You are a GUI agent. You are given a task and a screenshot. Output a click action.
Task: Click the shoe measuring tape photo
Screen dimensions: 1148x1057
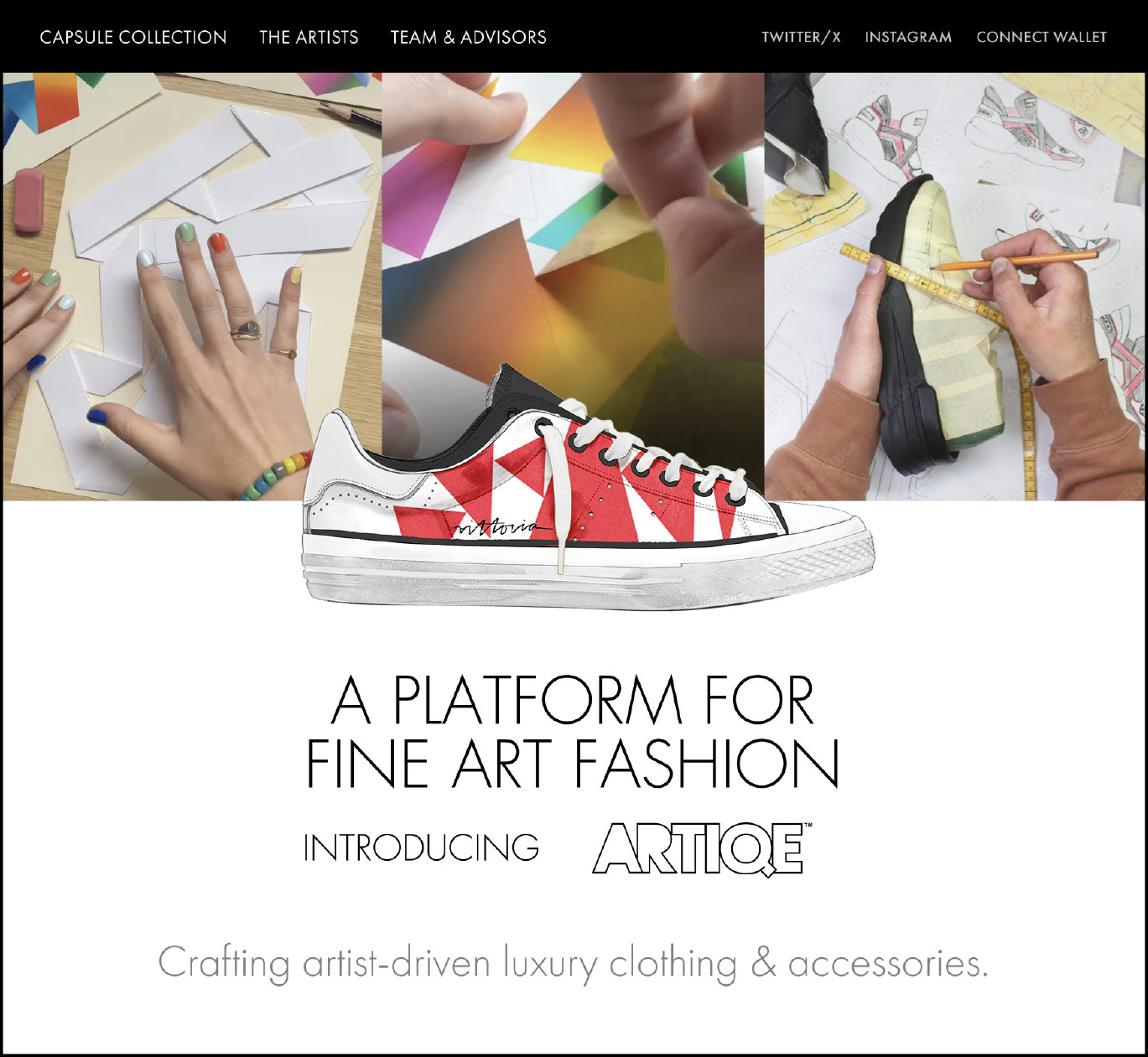pos(954,287)
